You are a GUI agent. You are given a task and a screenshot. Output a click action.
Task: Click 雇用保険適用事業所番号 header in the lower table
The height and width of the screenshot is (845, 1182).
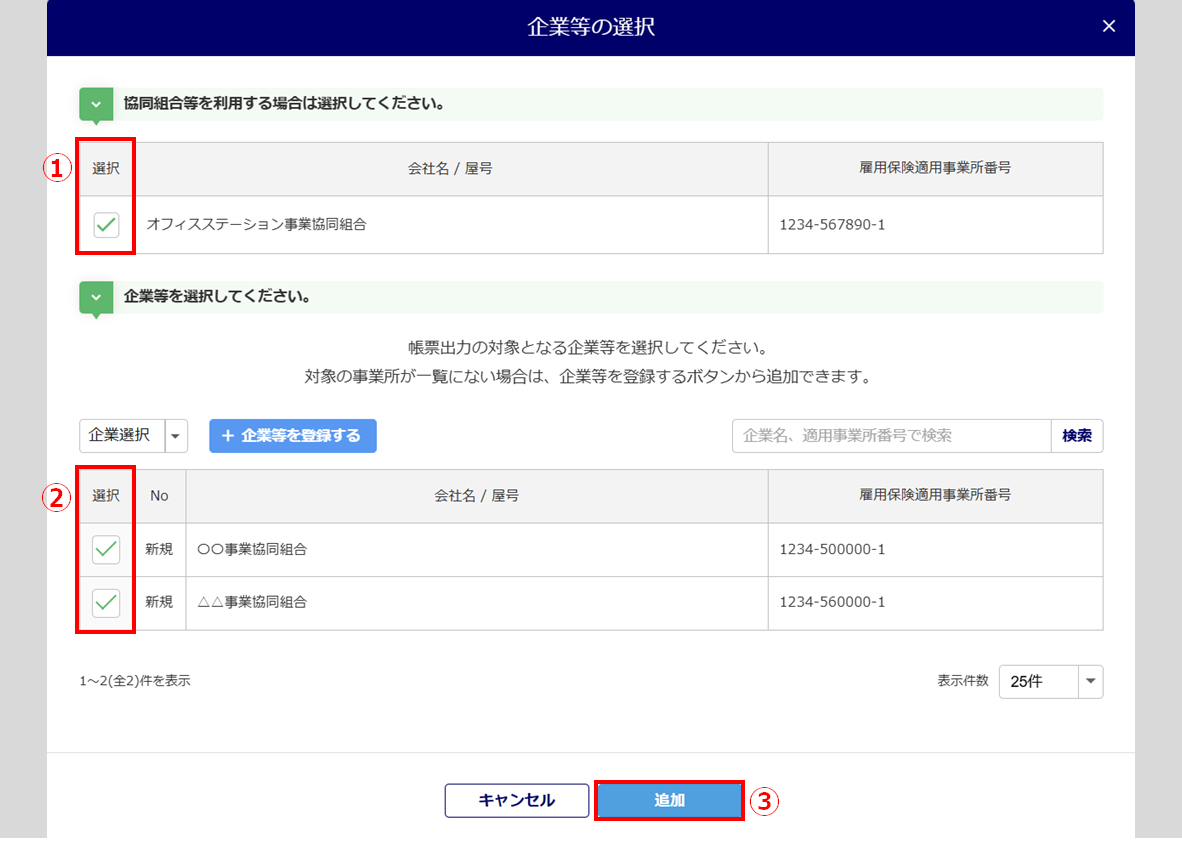point(934,496)
